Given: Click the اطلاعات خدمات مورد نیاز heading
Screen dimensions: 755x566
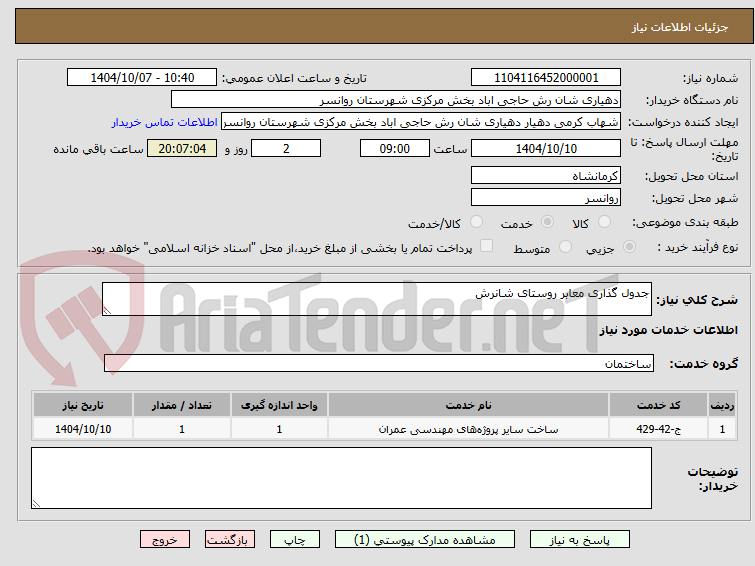Looking at the screenshot, I should [x=668, y=330].
